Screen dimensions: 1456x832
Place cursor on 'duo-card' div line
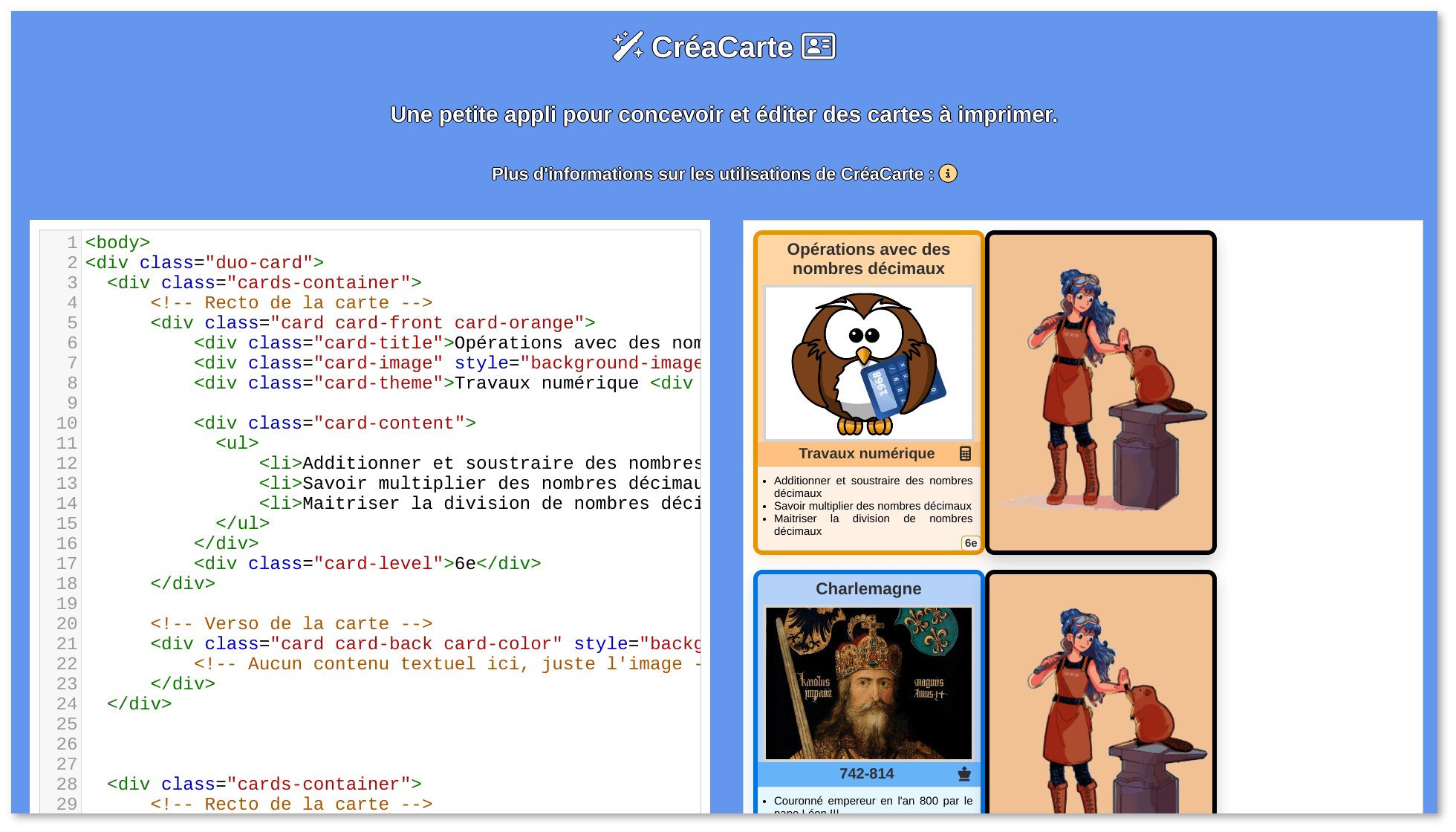click(x=204, y=263)
